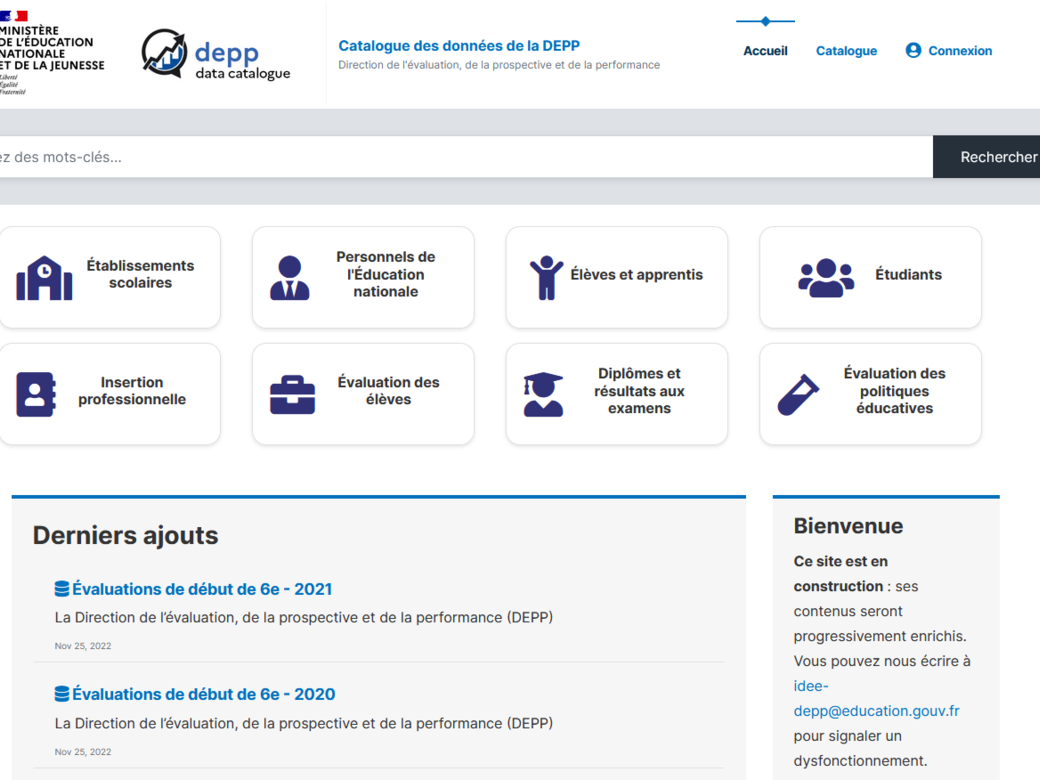Click the header subtitle Direction de l'évaluation text
Viewport: 1040px width, 780px height.
[x=499, y=65]
